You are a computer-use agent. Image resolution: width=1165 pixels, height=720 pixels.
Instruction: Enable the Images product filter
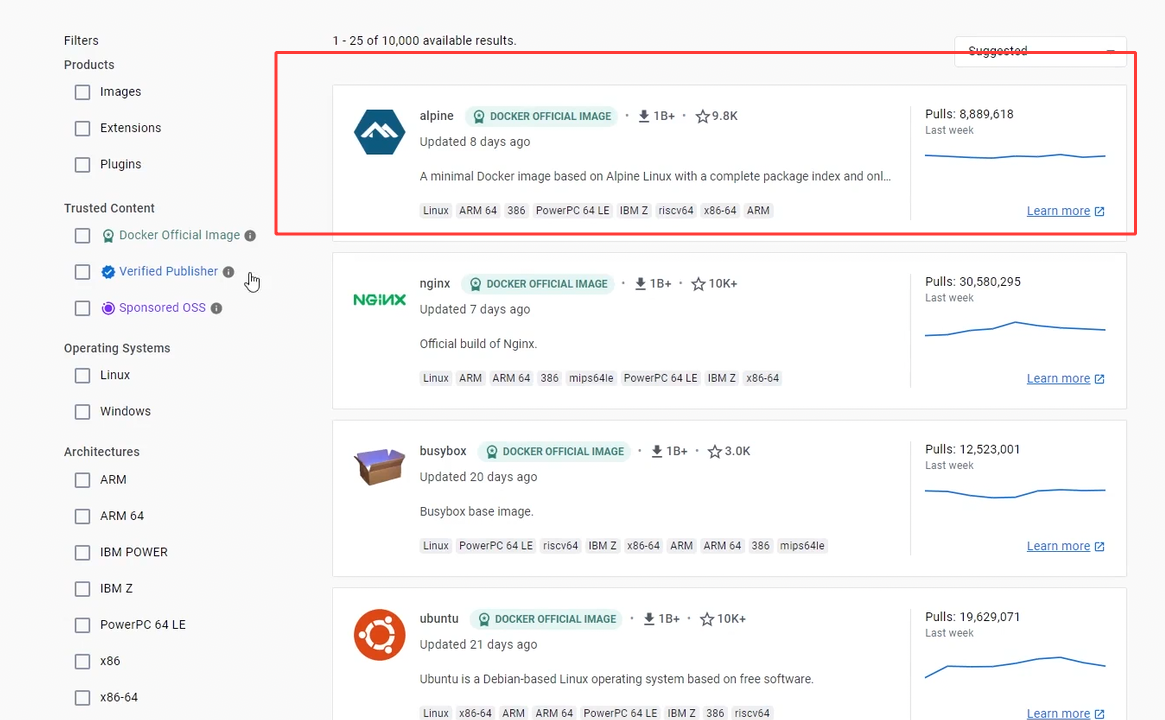[82, 92]
